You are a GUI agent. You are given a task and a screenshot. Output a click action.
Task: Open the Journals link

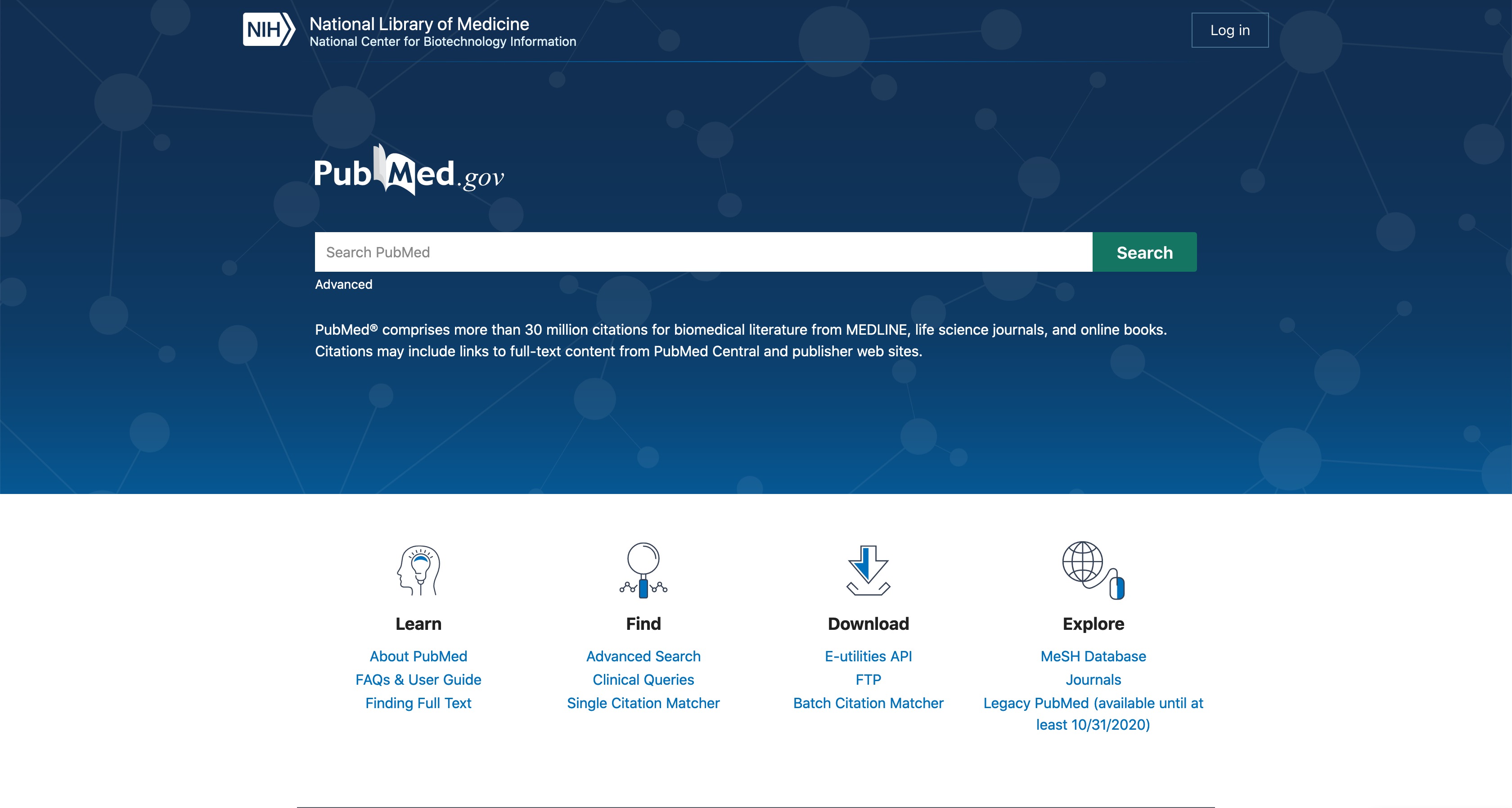pos(1093,679)
